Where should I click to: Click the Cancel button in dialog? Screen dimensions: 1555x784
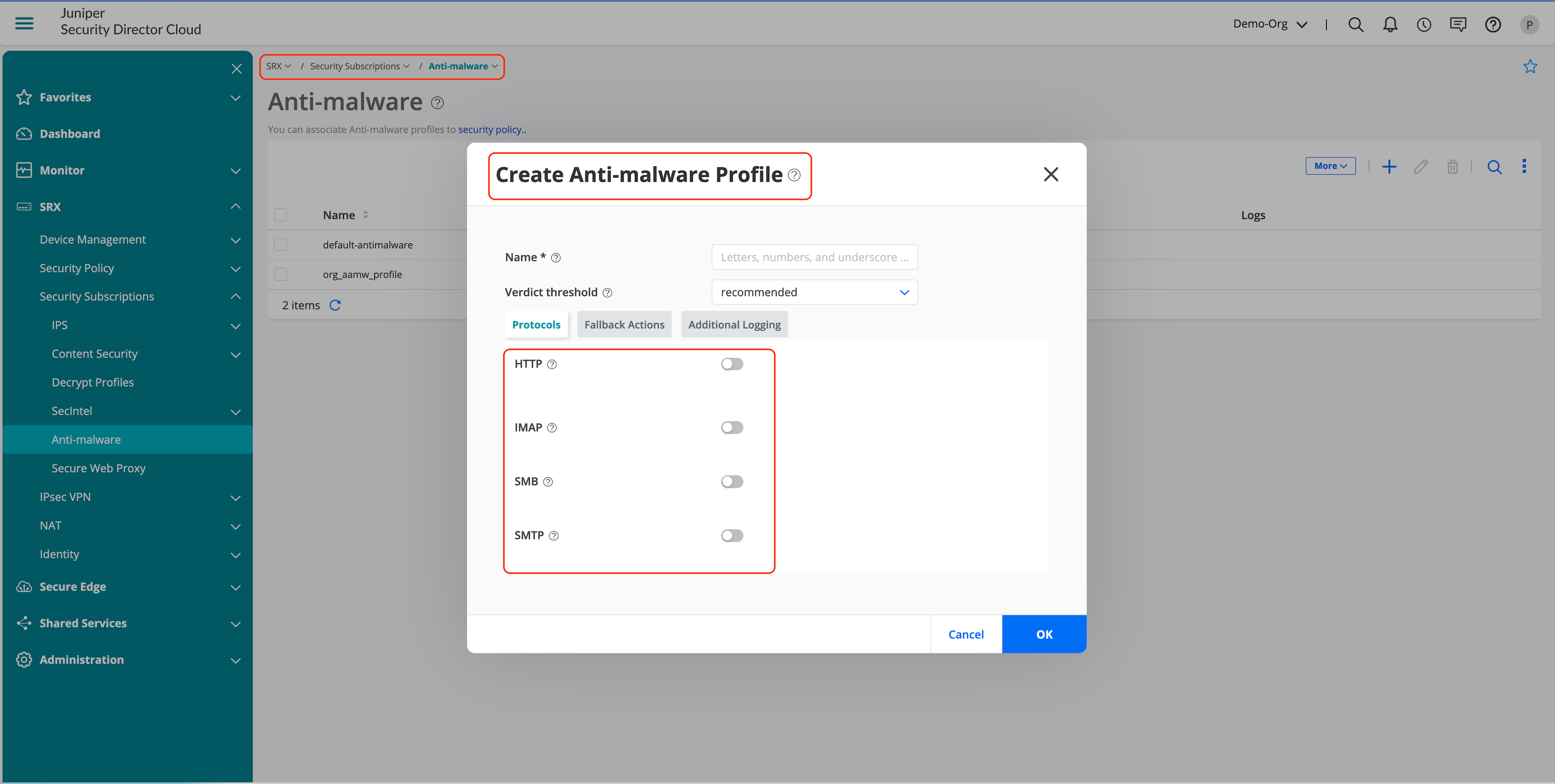pos(965,634)
